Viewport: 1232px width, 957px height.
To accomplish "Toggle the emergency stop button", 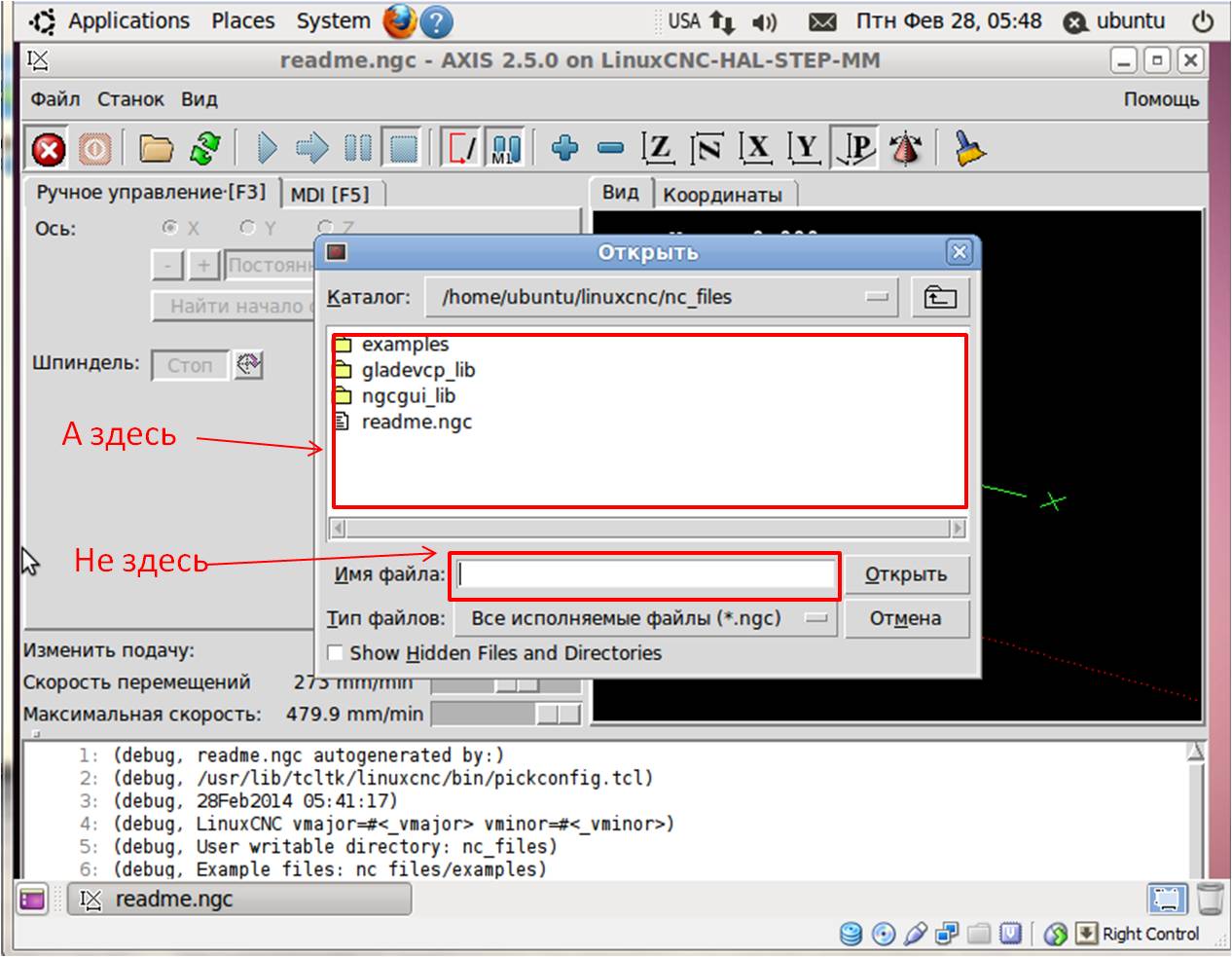I will [x=48, y=149].
